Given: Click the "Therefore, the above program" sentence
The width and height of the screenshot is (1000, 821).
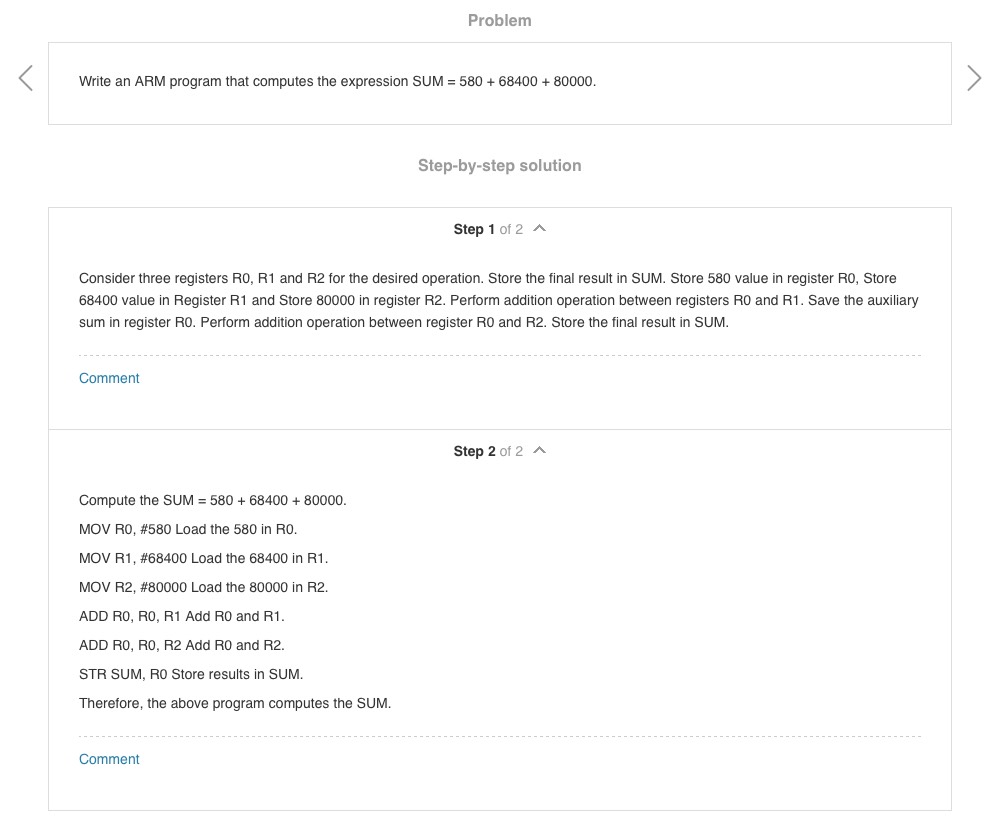Looking at the screenshot, I should (x=235, y=703).
